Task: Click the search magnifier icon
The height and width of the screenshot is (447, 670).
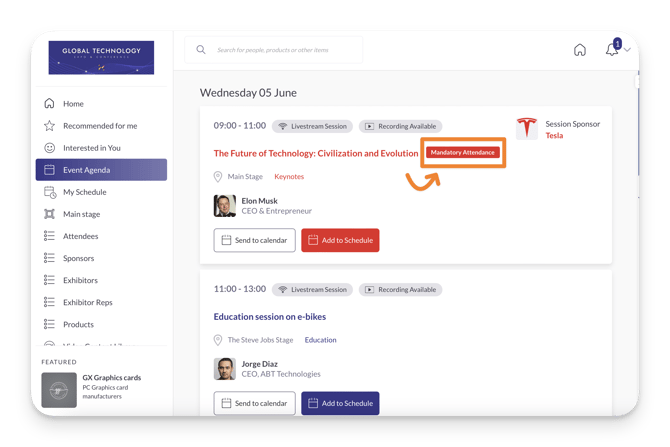Action: (x=201, y=49)
